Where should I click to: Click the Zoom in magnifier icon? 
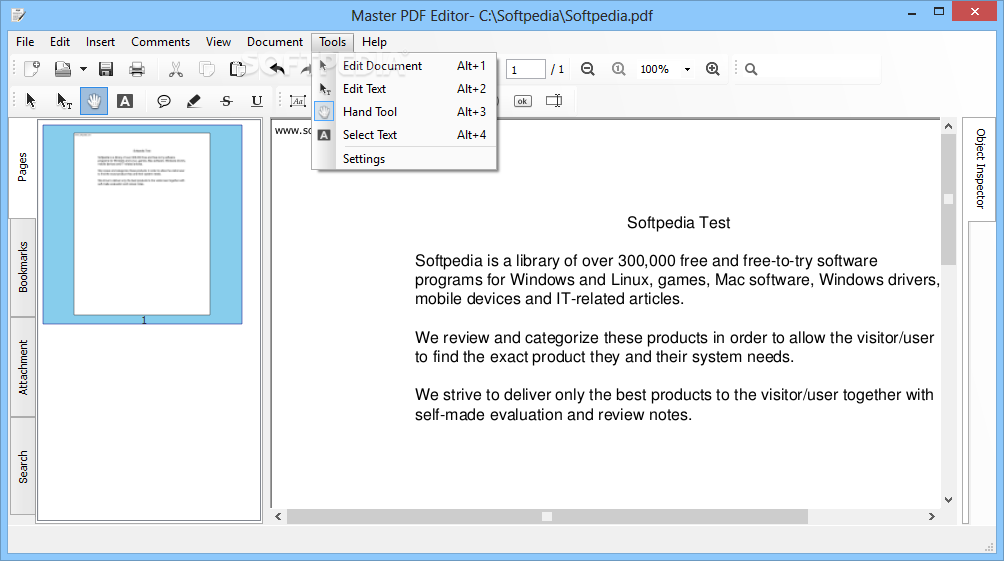point(713,69)
